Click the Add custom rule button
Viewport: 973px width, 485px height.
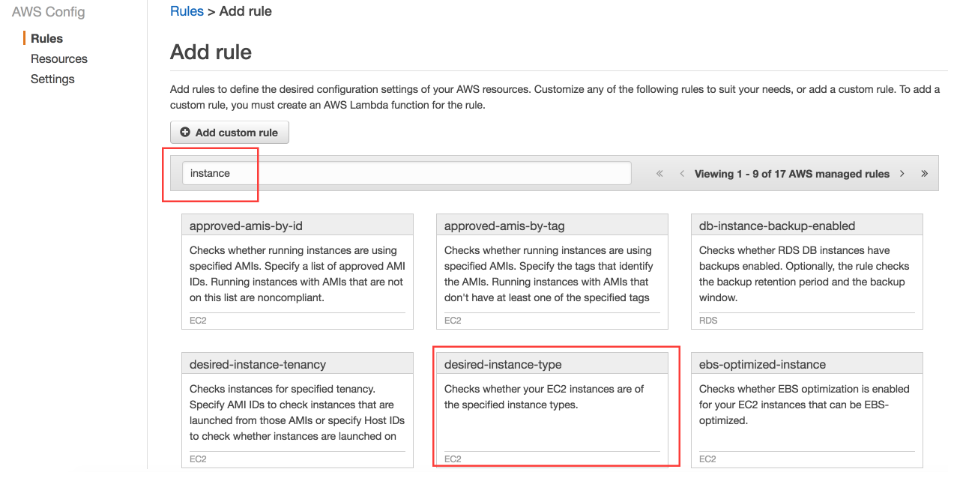(229, 132)
